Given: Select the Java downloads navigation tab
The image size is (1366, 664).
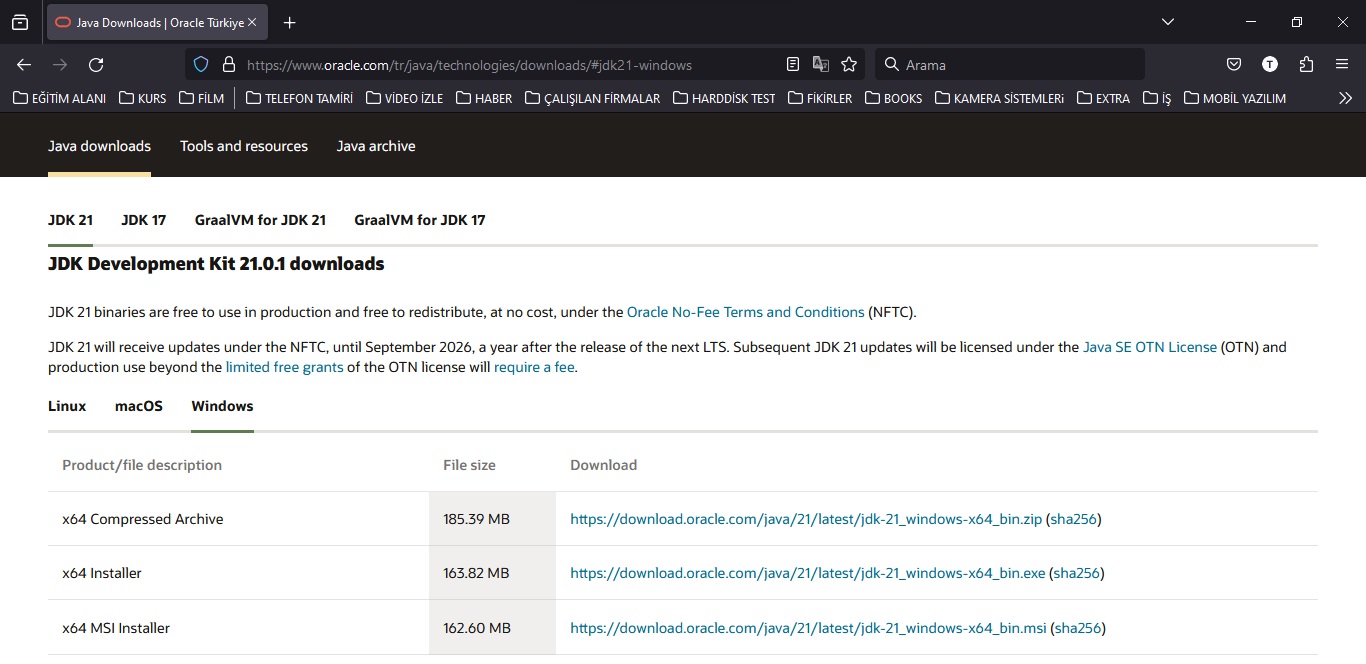Looking at the screenshot, I should click(x=99, y=146).
